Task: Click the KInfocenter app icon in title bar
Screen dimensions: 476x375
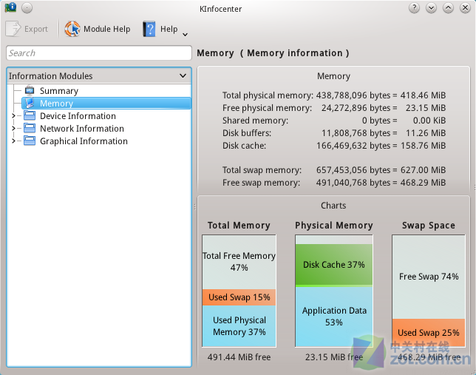Action: [10, 7]
